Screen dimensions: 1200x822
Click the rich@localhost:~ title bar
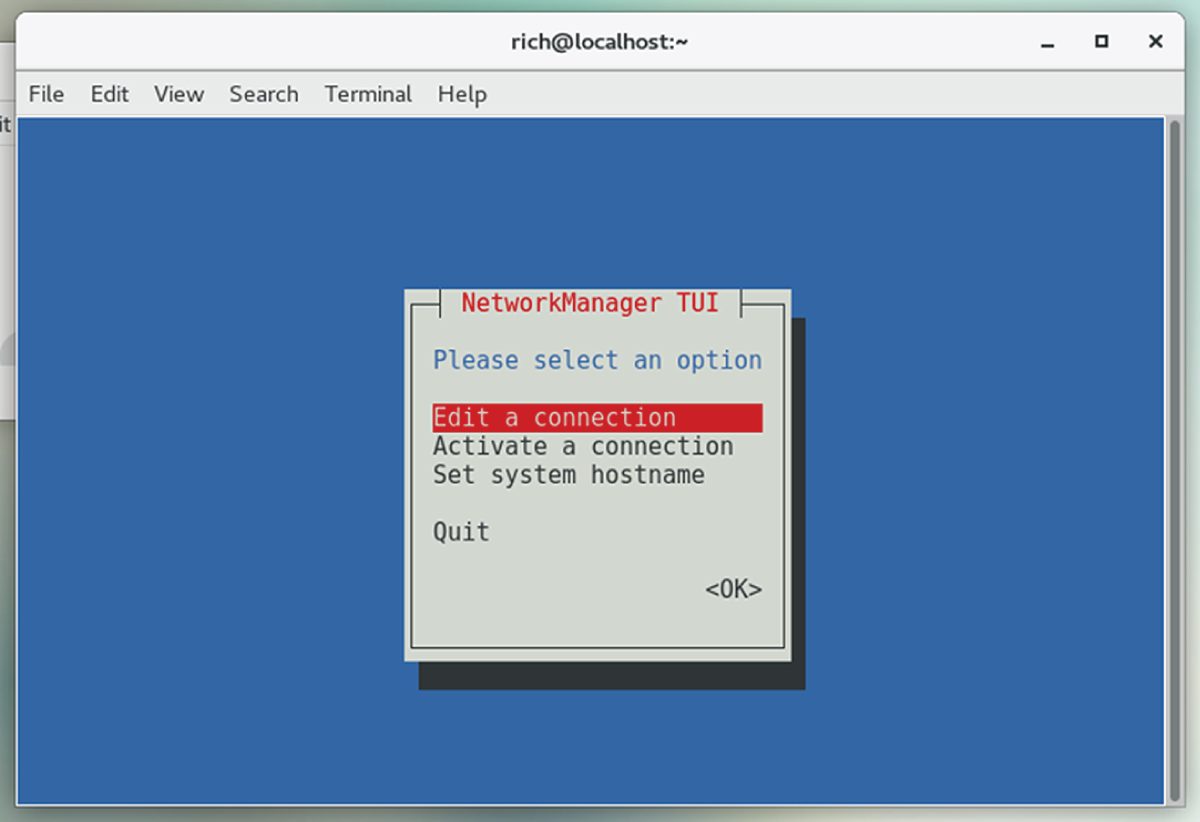point(599,42)
